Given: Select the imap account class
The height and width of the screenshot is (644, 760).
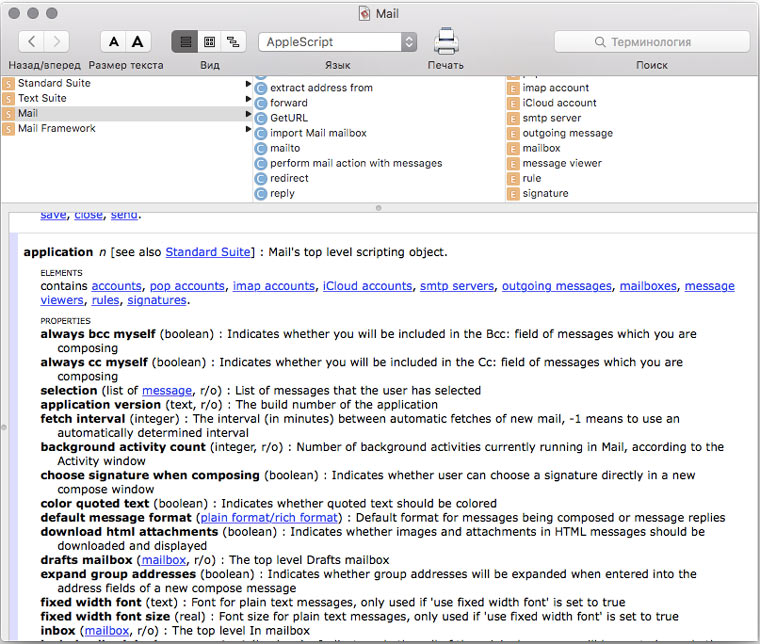Looking at the screenshot, I should pyautogui.click(x=555, y=88).
